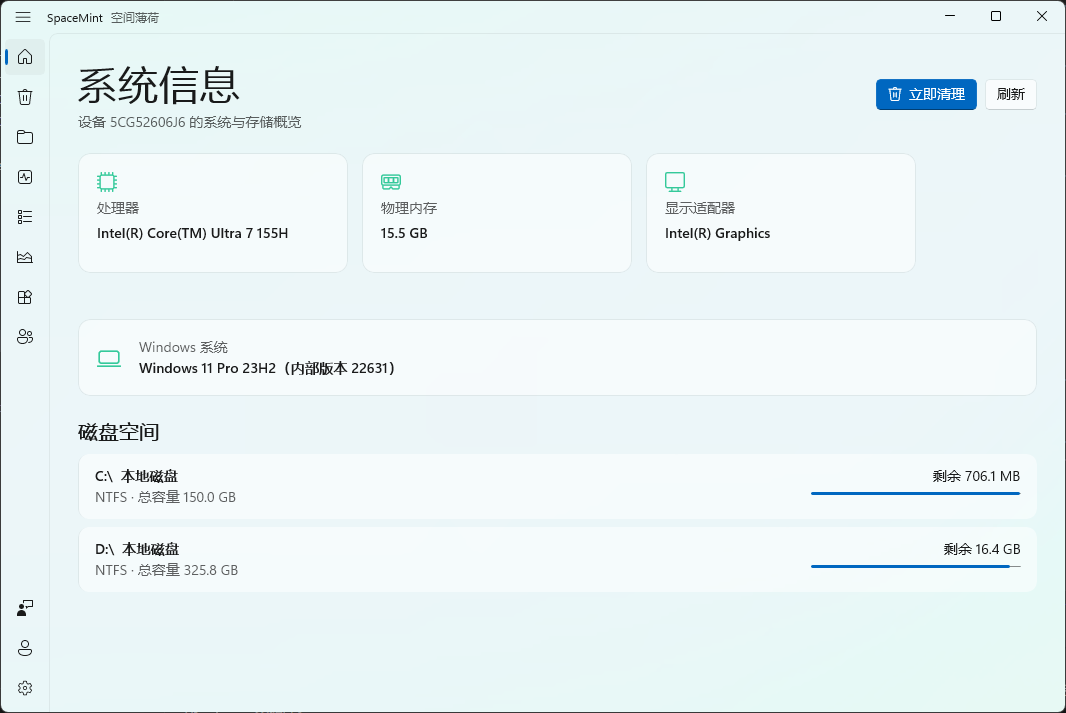Click the 刷新 refresh button
The height and width of the screenshot is (713, 1066).
pyautogui.click(x=1010, y=94)
